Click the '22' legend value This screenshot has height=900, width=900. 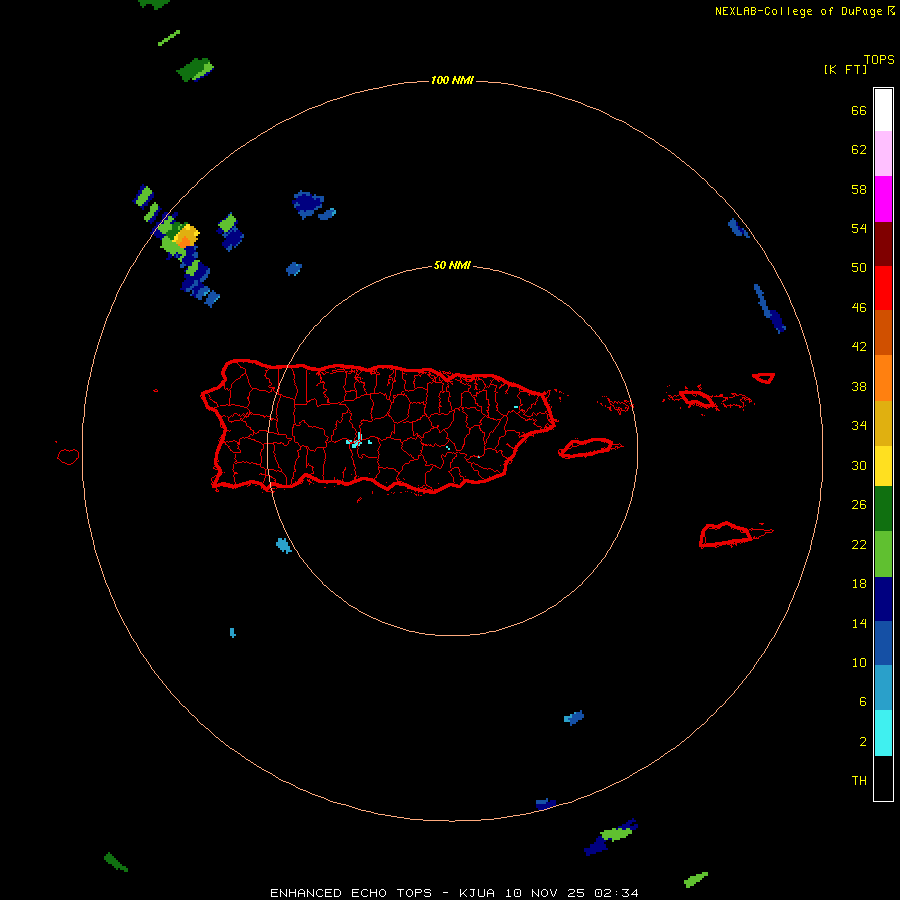[859, 544]
